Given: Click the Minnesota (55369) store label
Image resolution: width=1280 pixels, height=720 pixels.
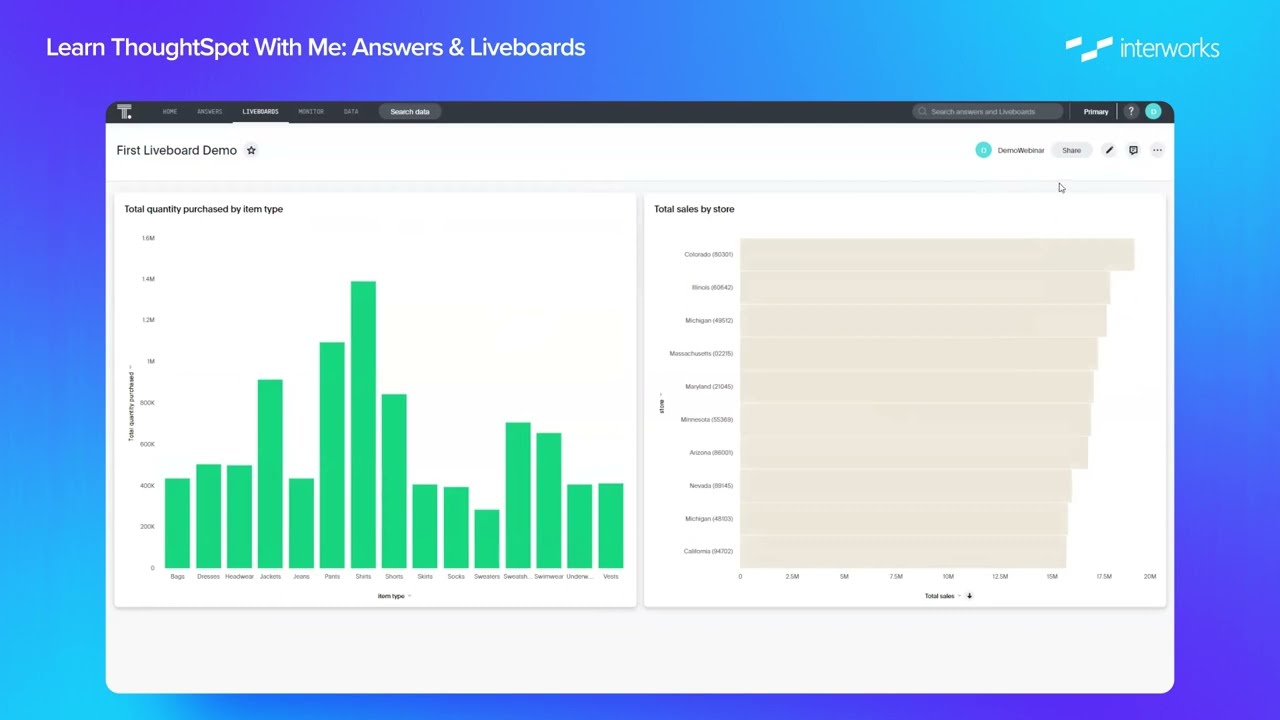Looking at the screenshot, I should (x=707, y=419).
